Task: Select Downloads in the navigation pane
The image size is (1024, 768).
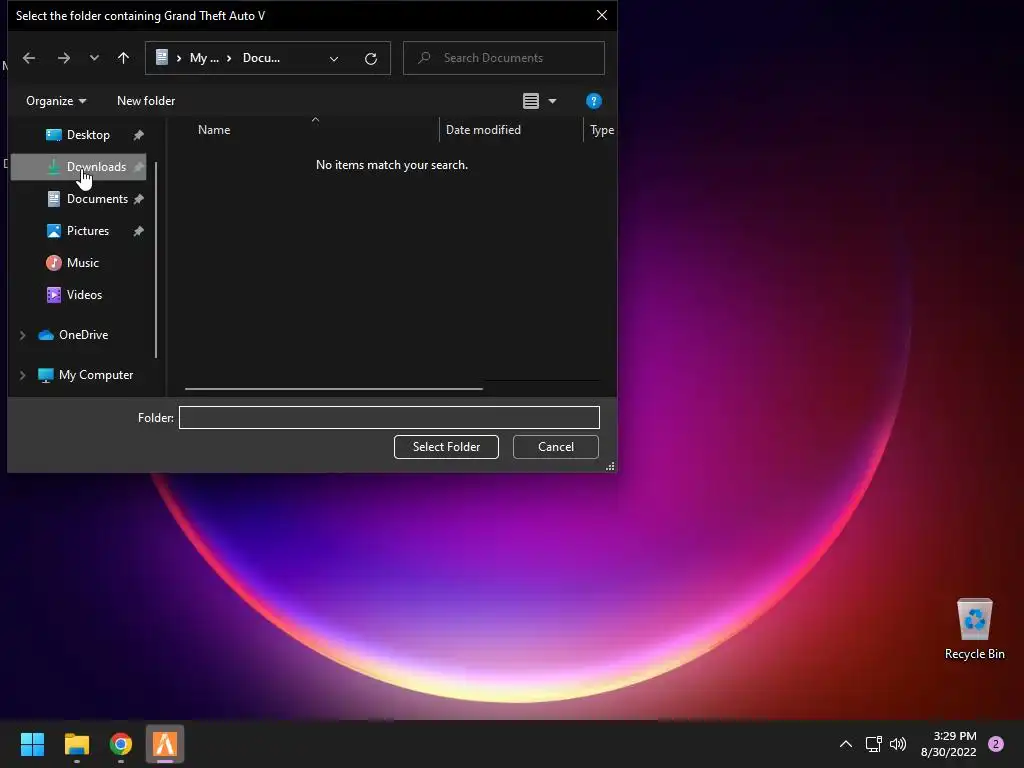Action: point(79,167)
